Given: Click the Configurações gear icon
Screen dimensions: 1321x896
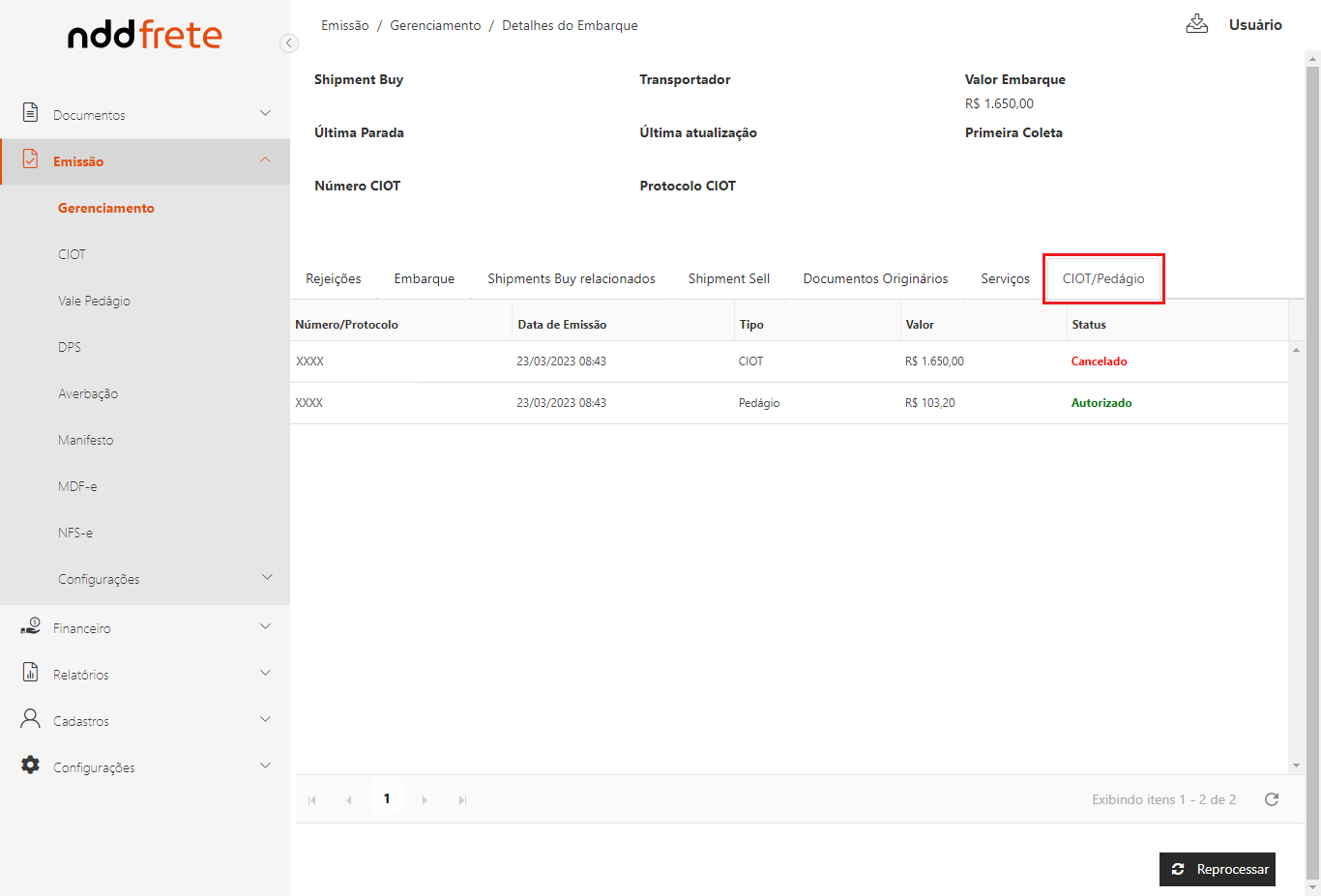Looking at the screenshot, I should pos(31,766).
